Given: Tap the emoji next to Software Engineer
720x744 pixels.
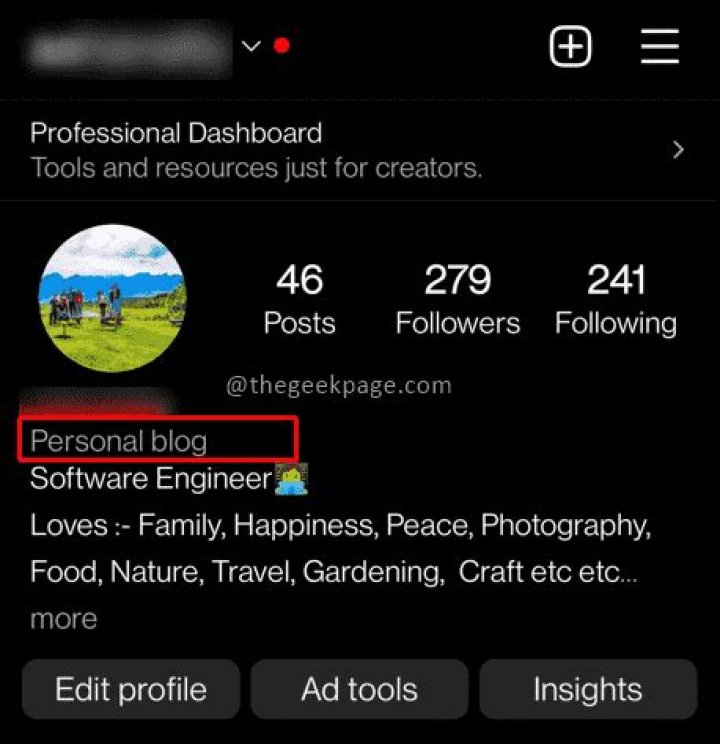Looking at the screenshot, I should click(x=291, y=479).
